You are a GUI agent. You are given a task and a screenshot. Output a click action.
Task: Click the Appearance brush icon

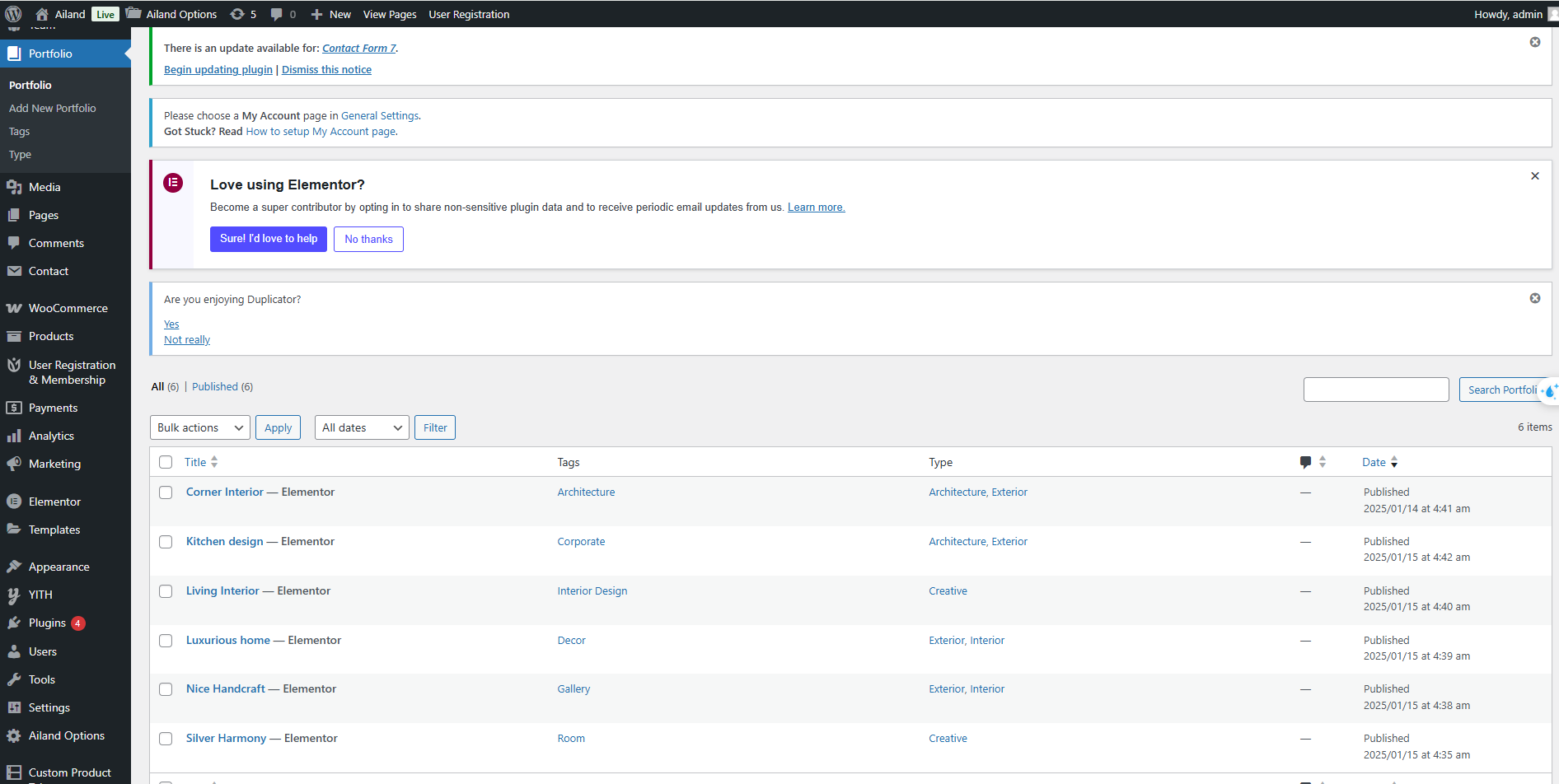click(x=14, y=567)
